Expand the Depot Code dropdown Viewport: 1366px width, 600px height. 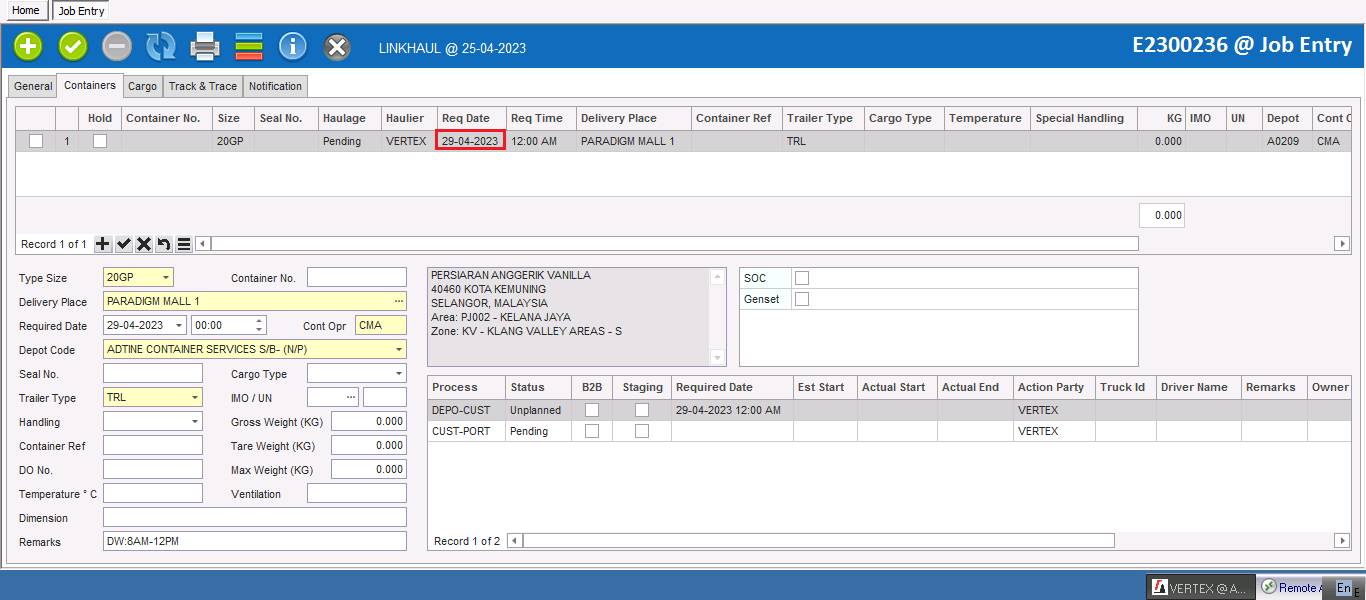coord(399,350)
